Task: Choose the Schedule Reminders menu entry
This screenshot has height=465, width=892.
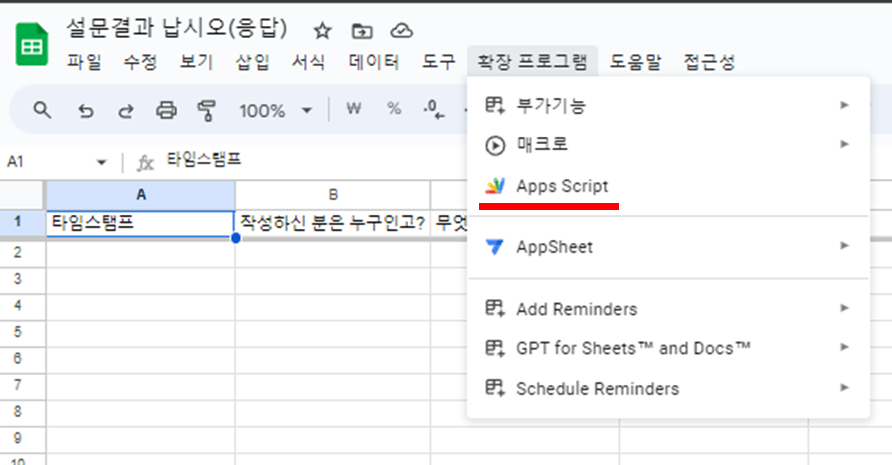Action: pyautogui.click(x=668, y=388)
